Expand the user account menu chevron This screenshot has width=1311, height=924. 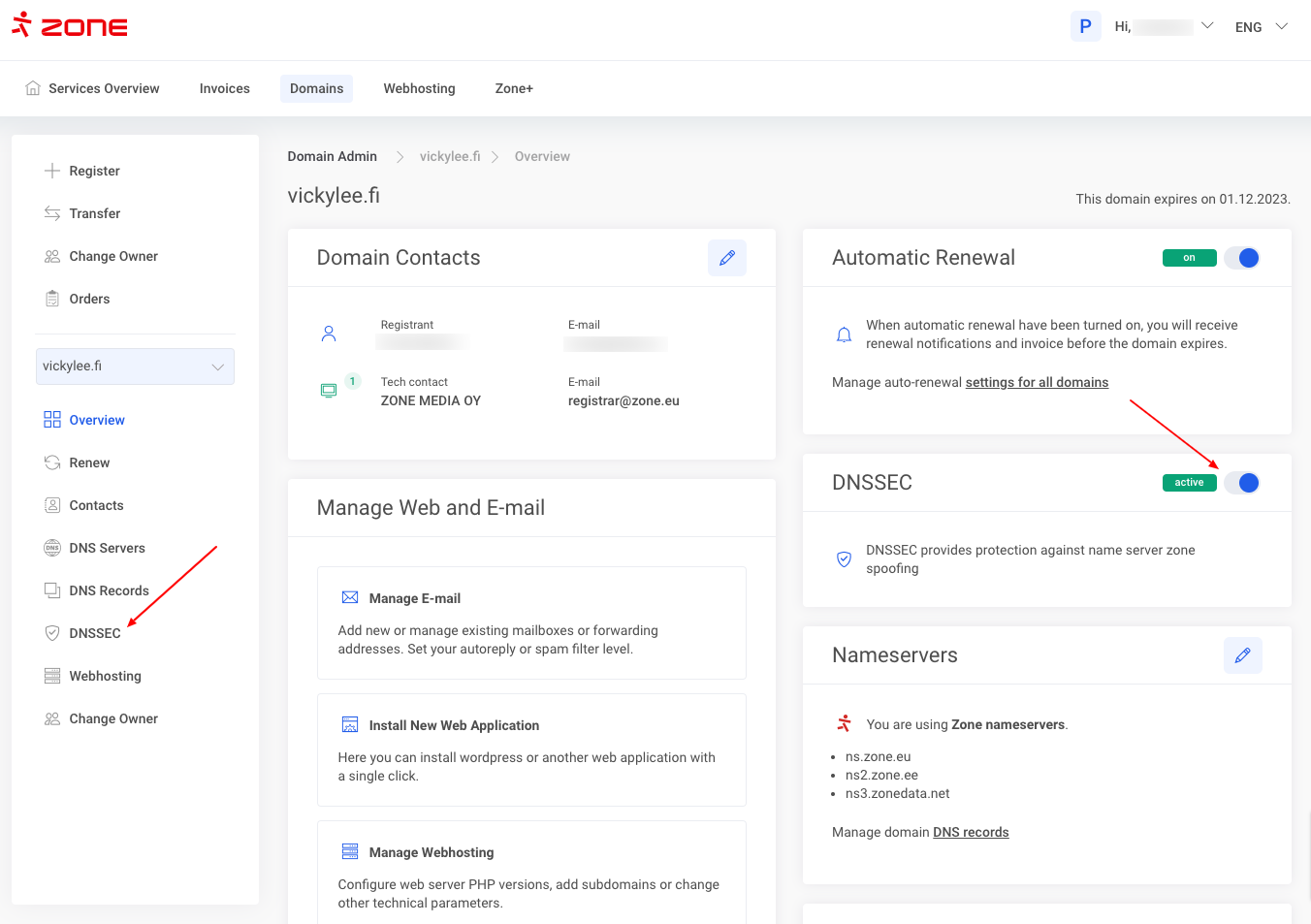(1207, 26)
